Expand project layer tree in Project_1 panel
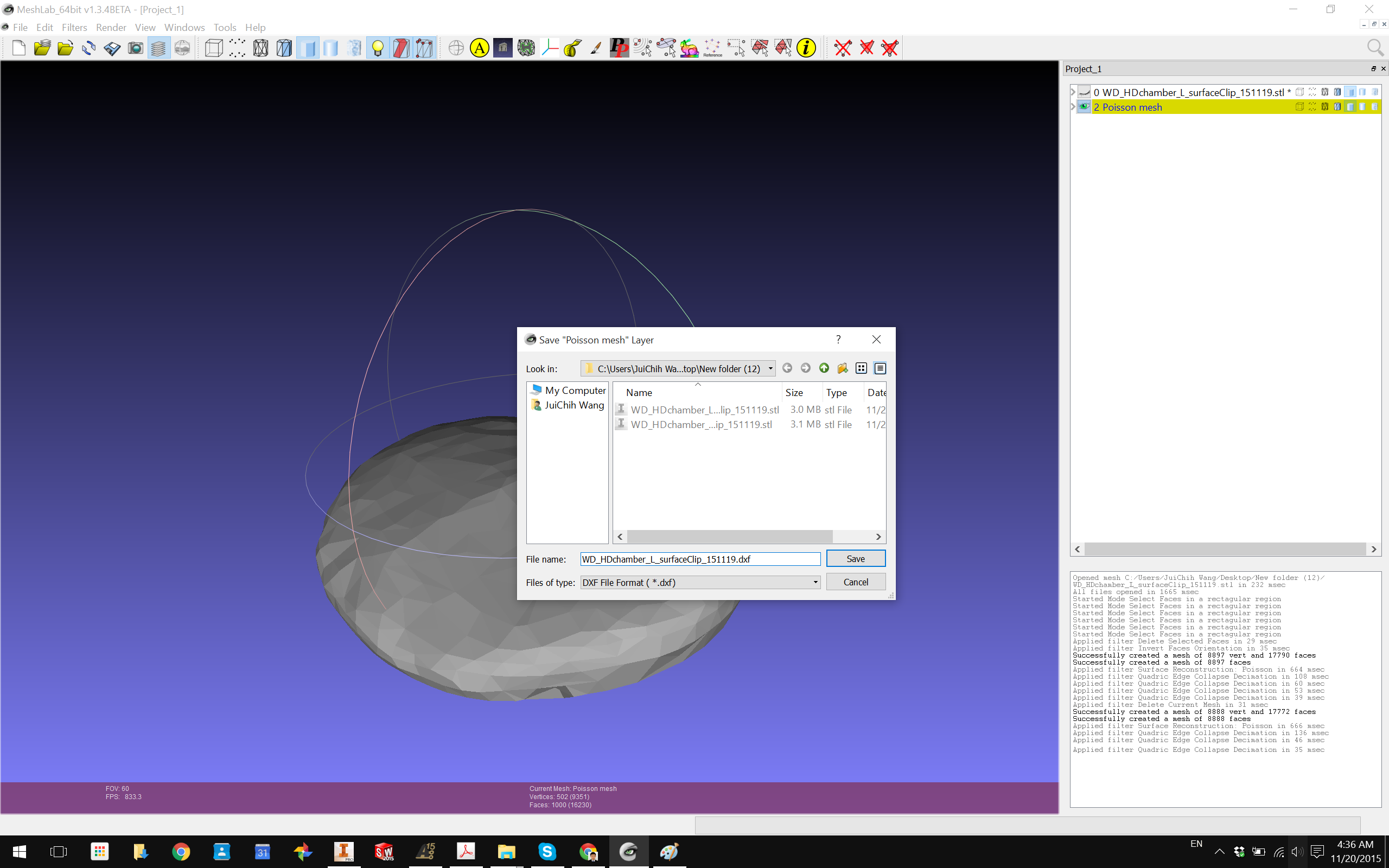Viewport: 1389px width, 868px height. point(1073,91)
